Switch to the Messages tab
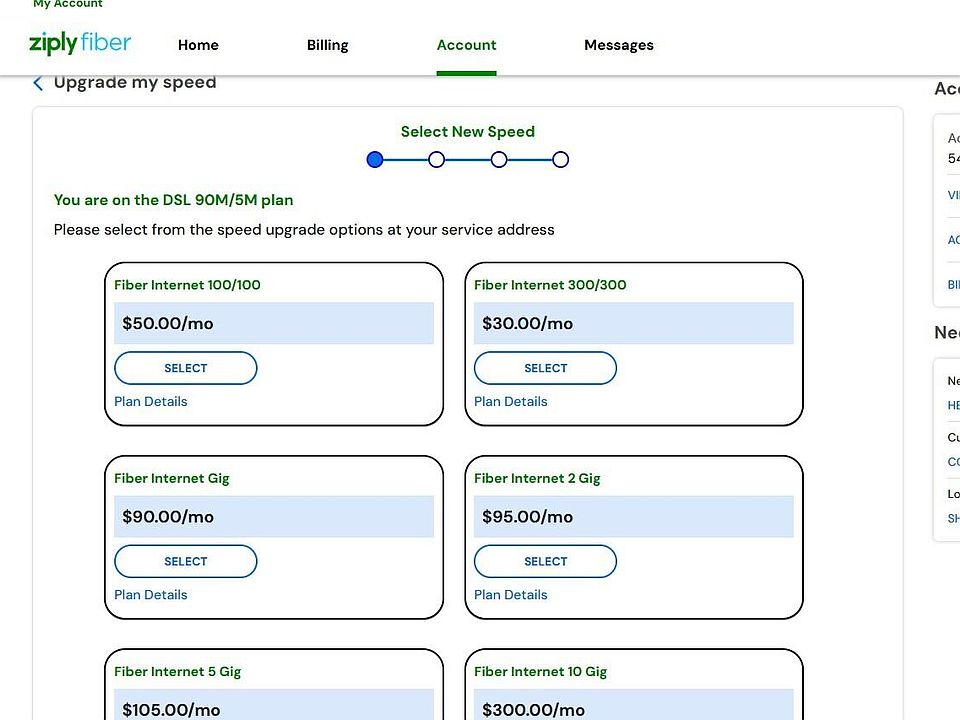The height and width of the screenshot is (720, 960). pos(618,45)
